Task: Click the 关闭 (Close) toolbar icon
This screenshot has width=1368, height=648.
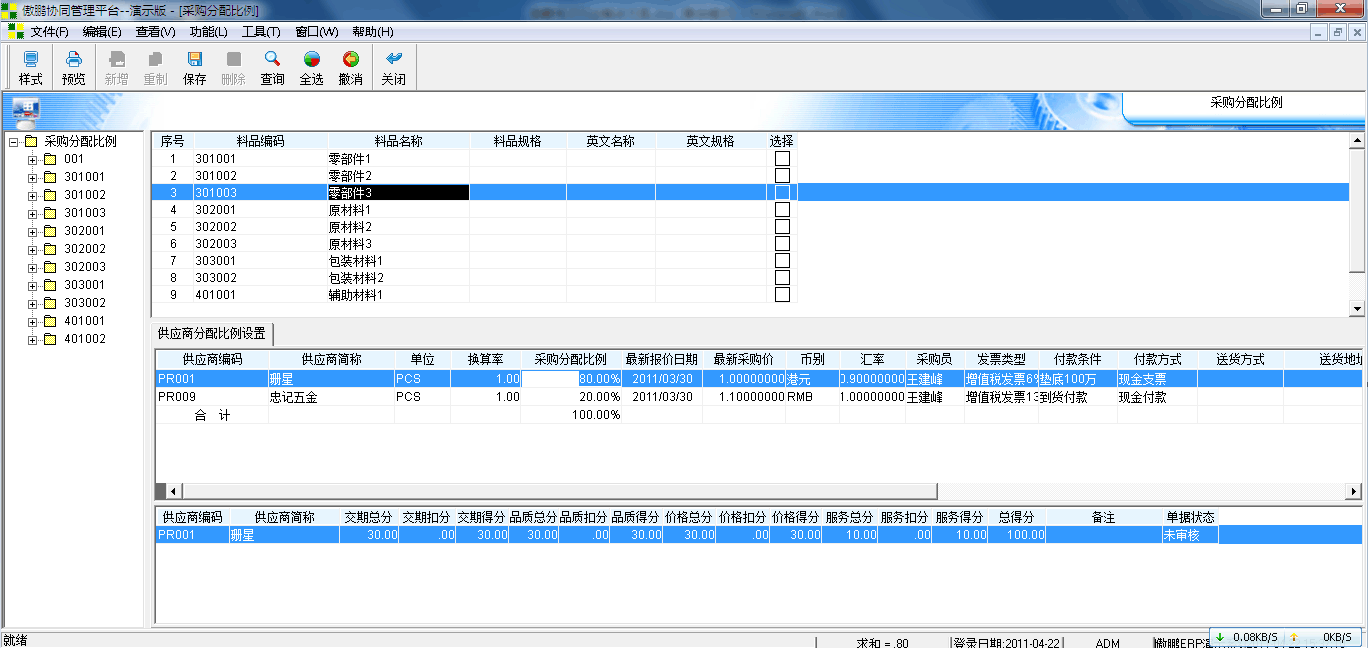Action: click(x=393, y=67)
